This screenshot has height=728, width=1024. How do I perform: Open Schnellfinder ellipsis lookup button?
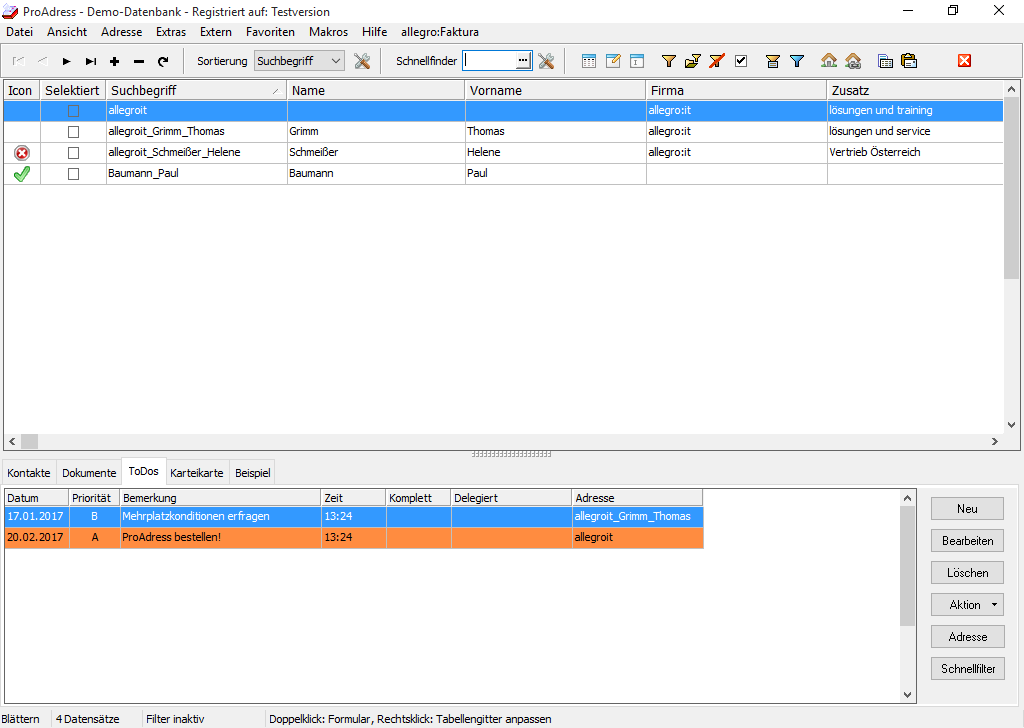[x=523, y=61]
